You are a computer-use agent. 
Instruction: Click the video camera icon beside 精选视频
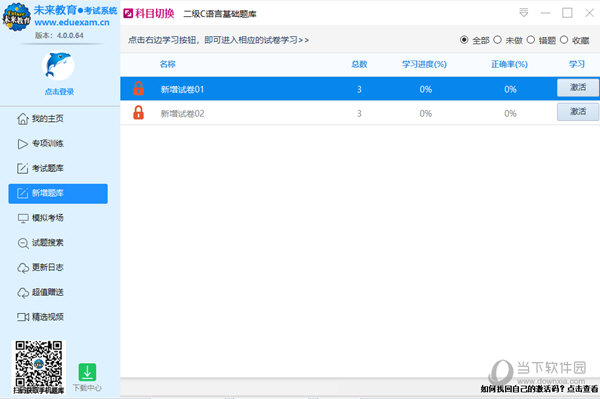(x=23, y=317)
